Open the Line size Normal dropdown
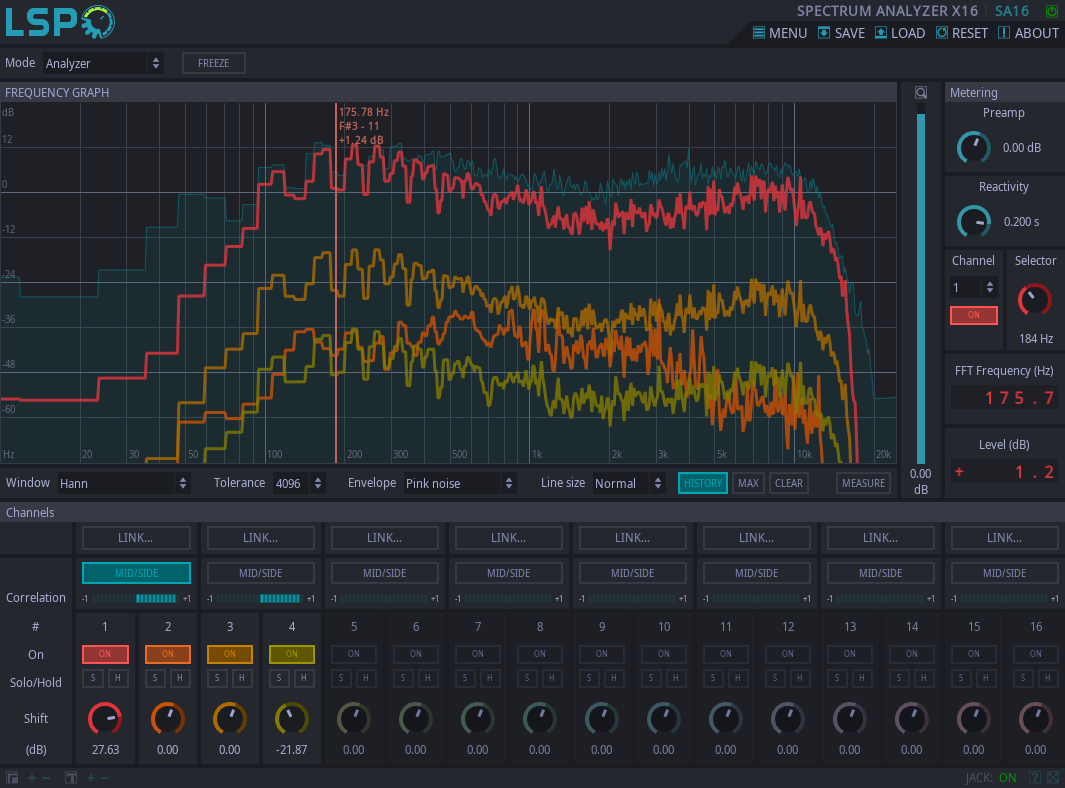Screen dimensions: 1065x788 coord(628,483)
